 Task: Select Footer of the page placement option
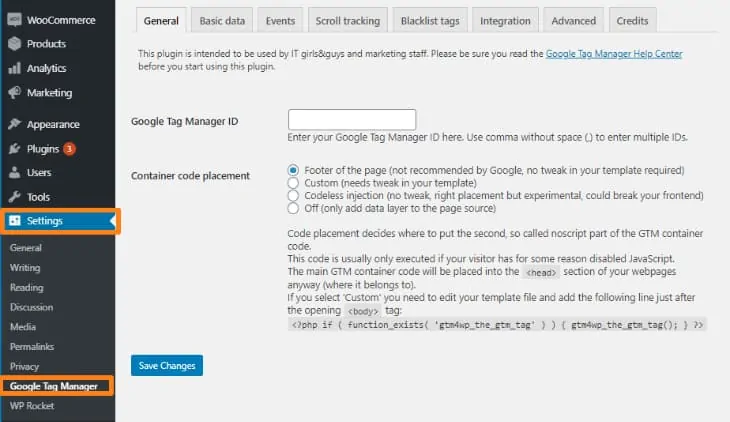tap(293, 170)
